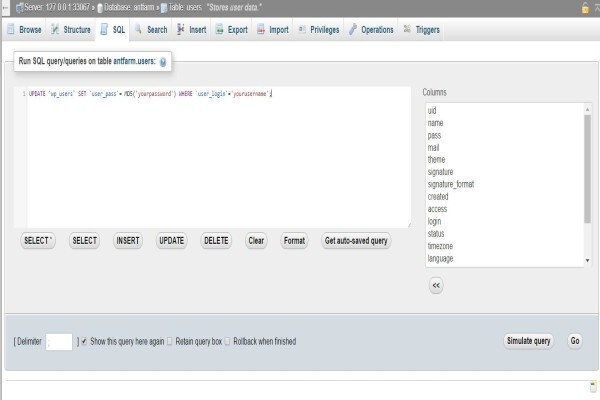
Task: Open the Search tab
Action: click(151, 29)
